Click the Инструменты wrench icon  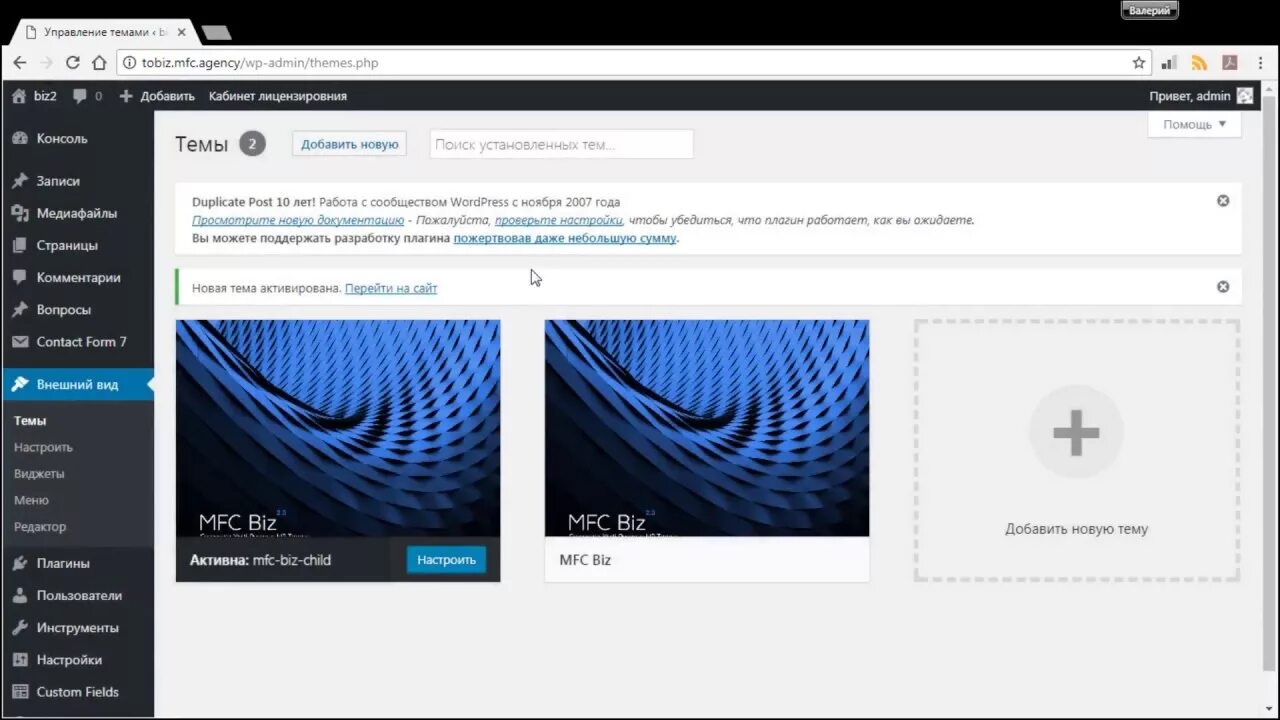coord(20,628)
